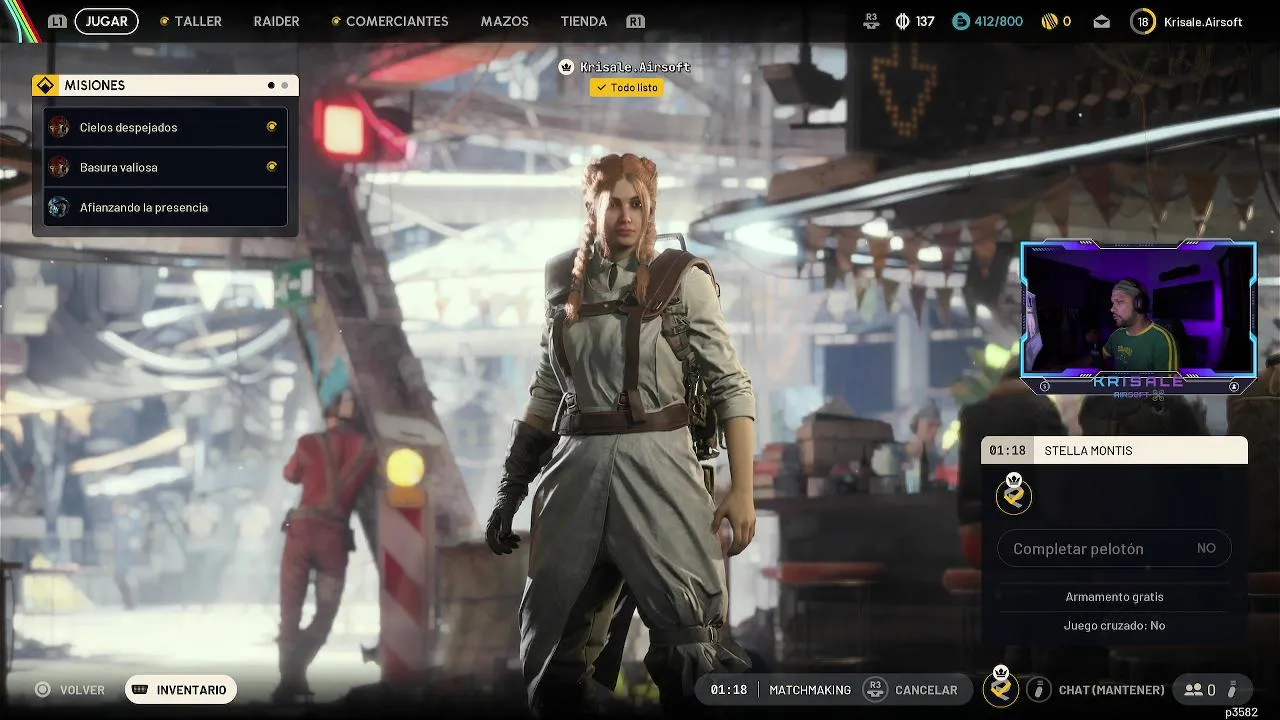Select the Afianzando la presencia mission
Image resolution: width=1280 pixels, height=720 pixels.
[x=165, y=207]
